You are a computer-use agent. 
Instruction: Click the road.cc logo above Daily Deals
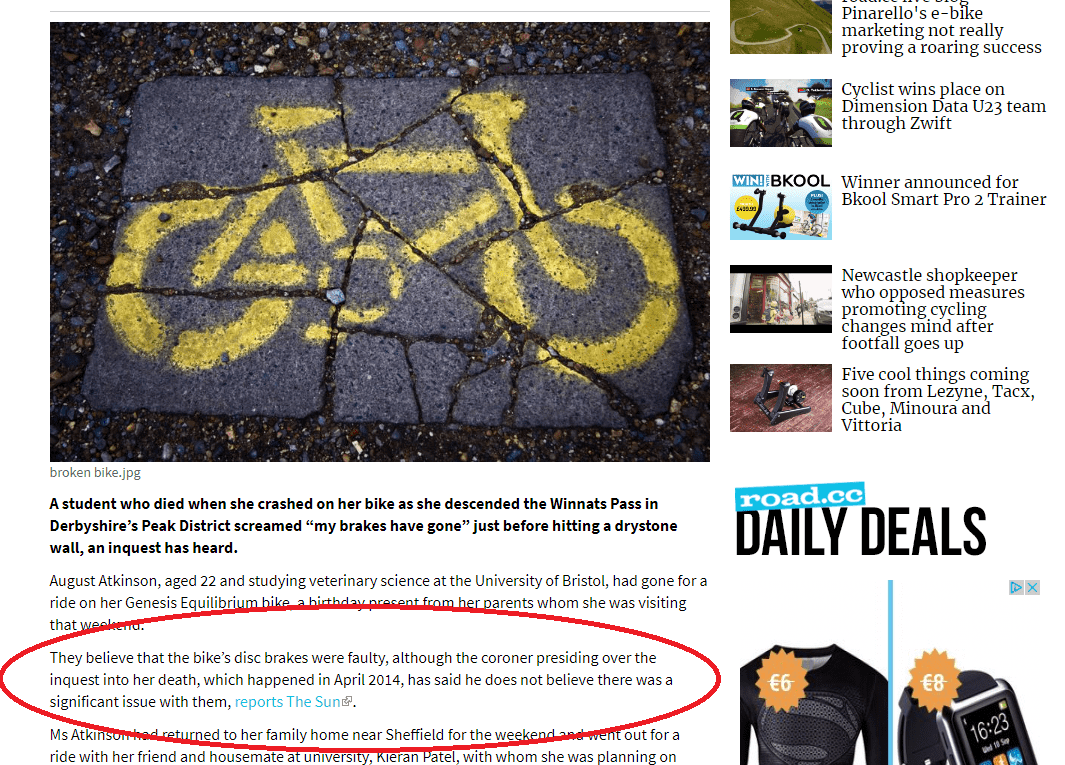[x=800, y=497]
